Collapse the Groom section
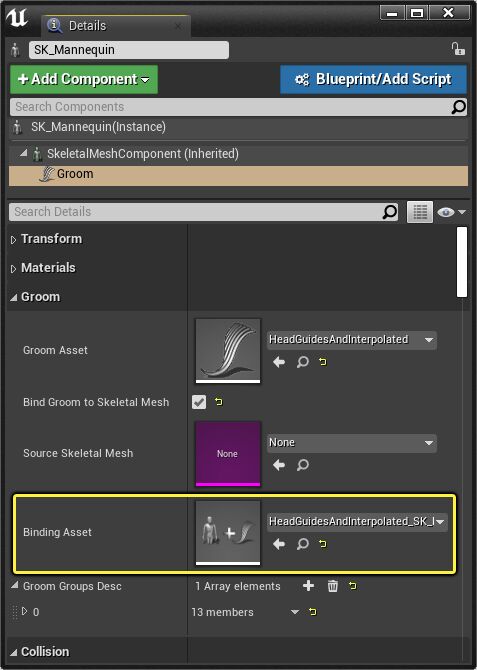Screen dimensions: 477x670 pos(13,298)
